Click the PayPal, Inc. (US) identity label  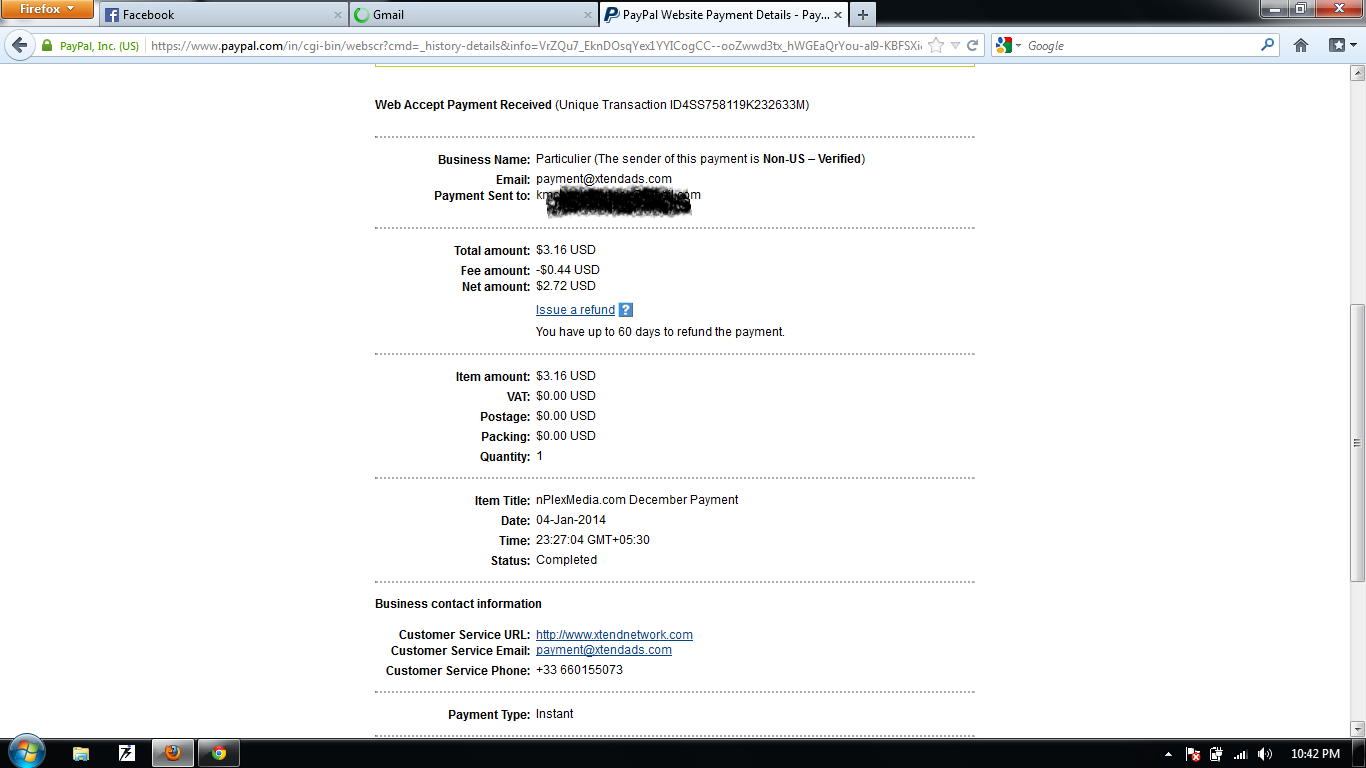click(99, 46)
